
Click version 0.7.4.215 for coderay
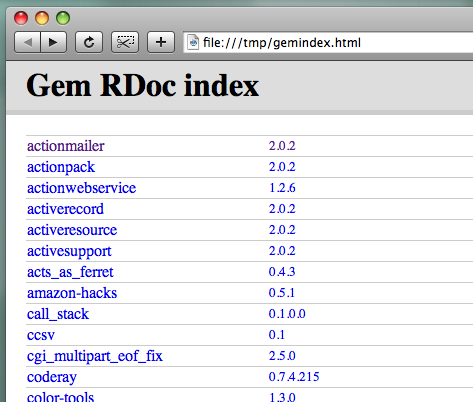[x=294, y=377]
